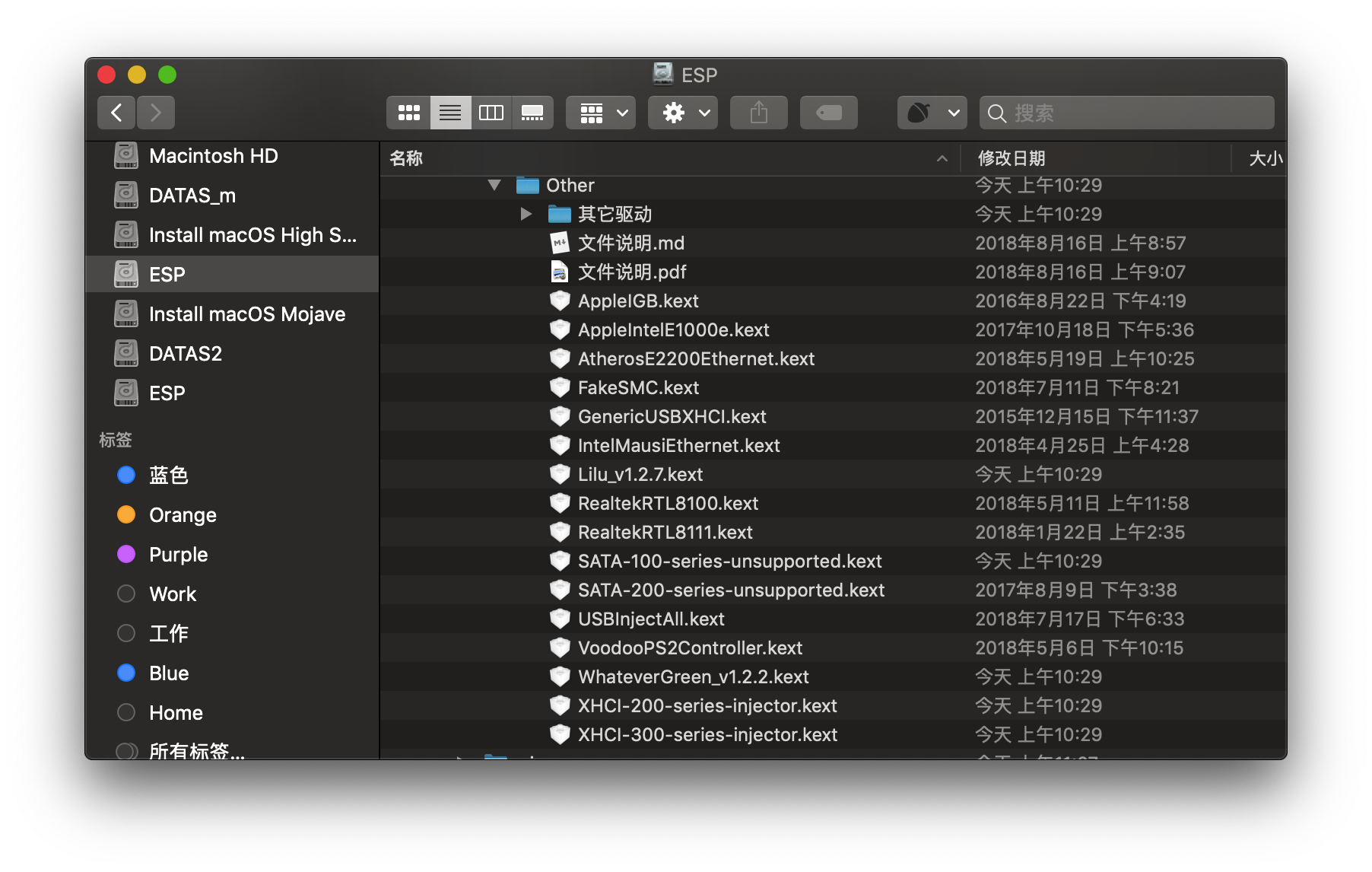Select AppleIntelE1000e.kext icon
This screenshot has height=872, width=1372.
[560, 329]
